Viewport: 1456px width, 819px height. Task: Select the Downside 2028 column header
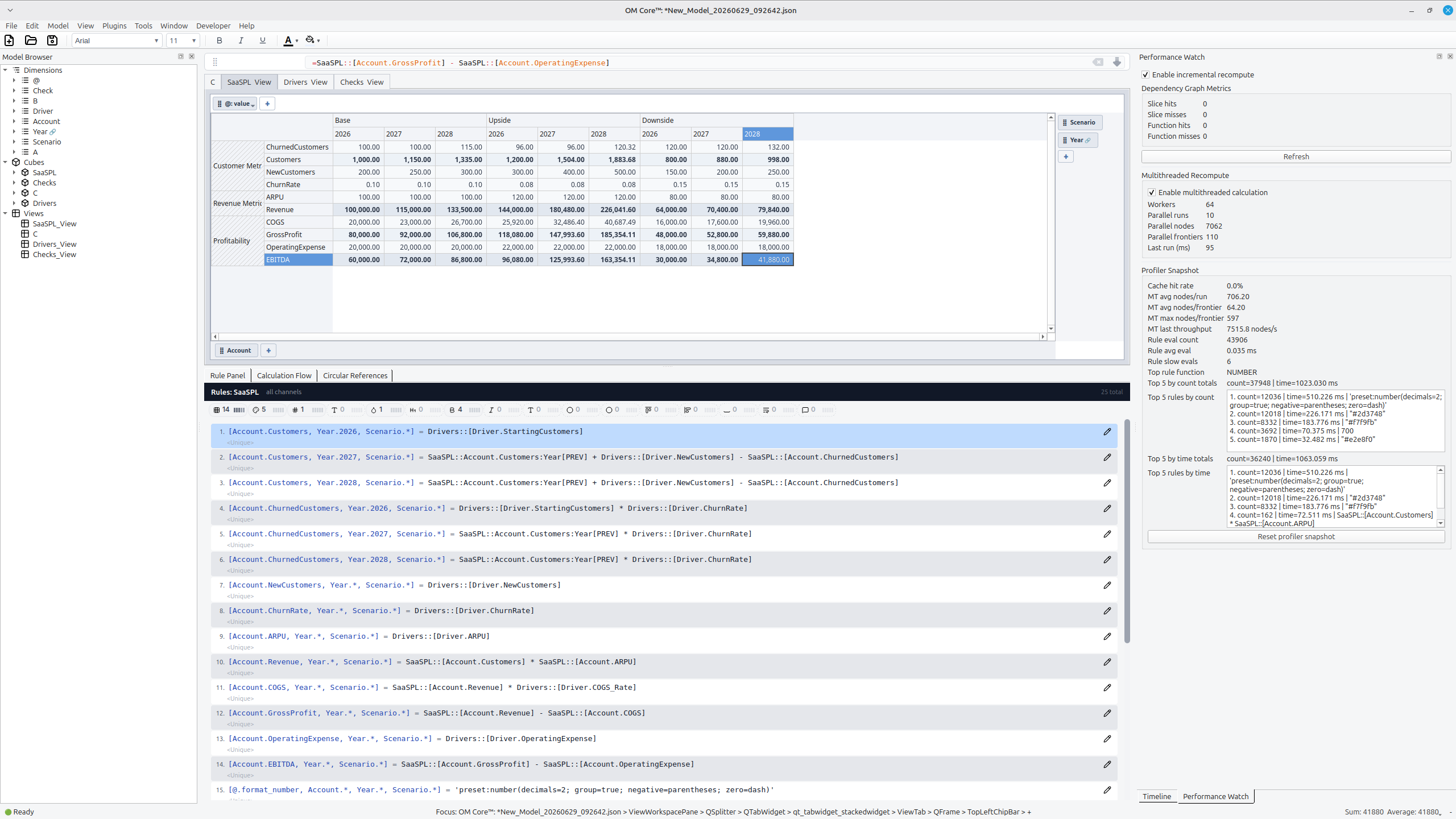point(767,134)
